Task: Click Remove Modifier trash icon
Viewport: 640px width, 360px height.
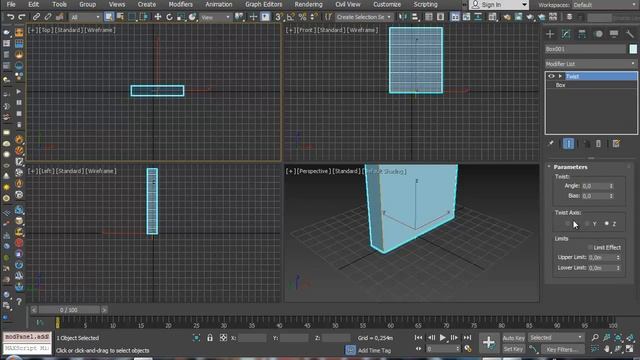Action: (x=598, y=144)
